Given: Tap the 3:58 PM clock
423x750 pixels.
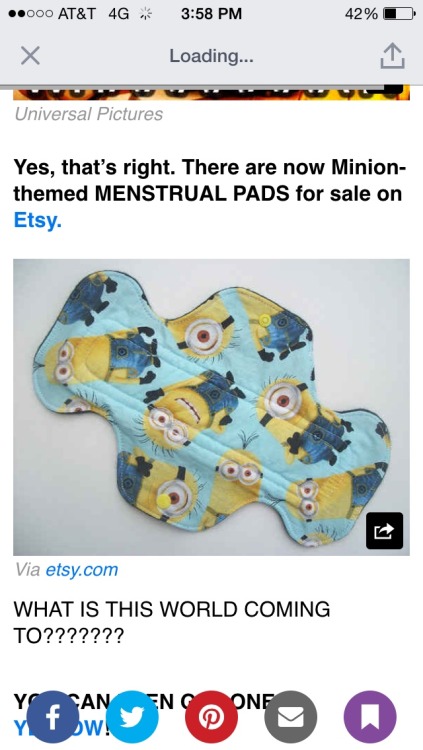Looking at the screenshot, I should tap(212, 14).
